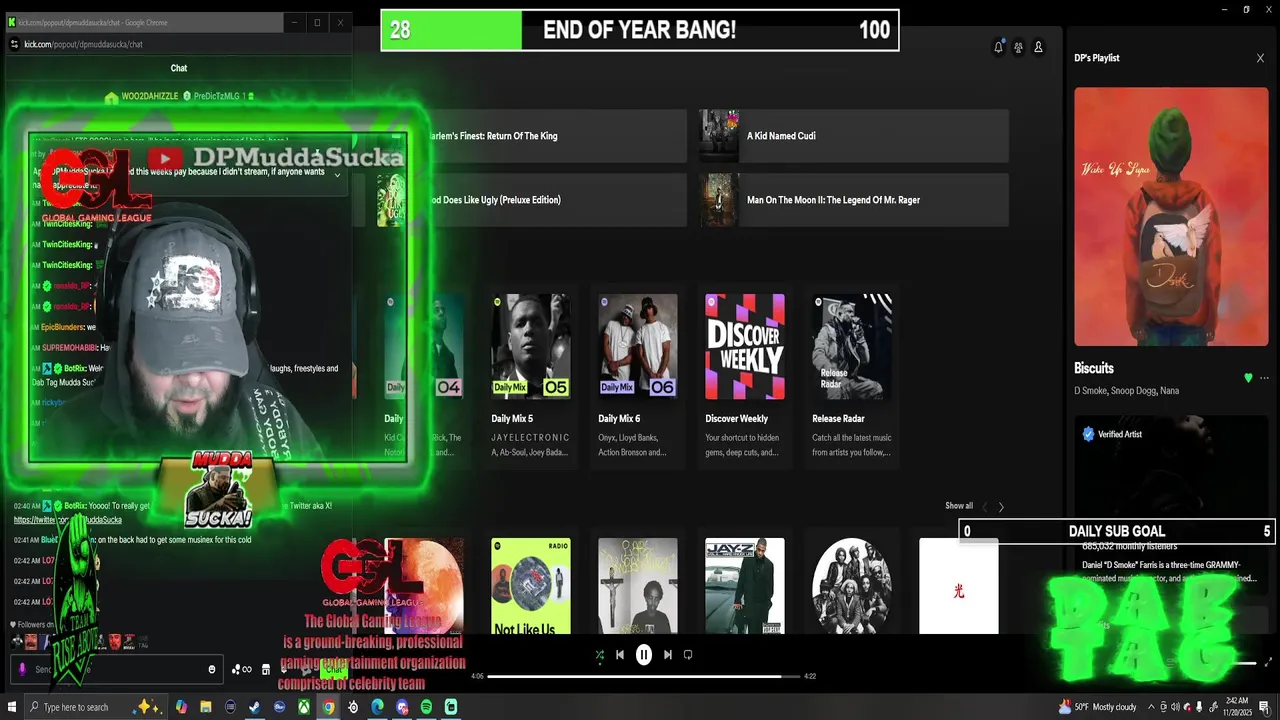Open the Not Like Us radio card
Screen dimensions: 1280x720
tap(531, 586)
